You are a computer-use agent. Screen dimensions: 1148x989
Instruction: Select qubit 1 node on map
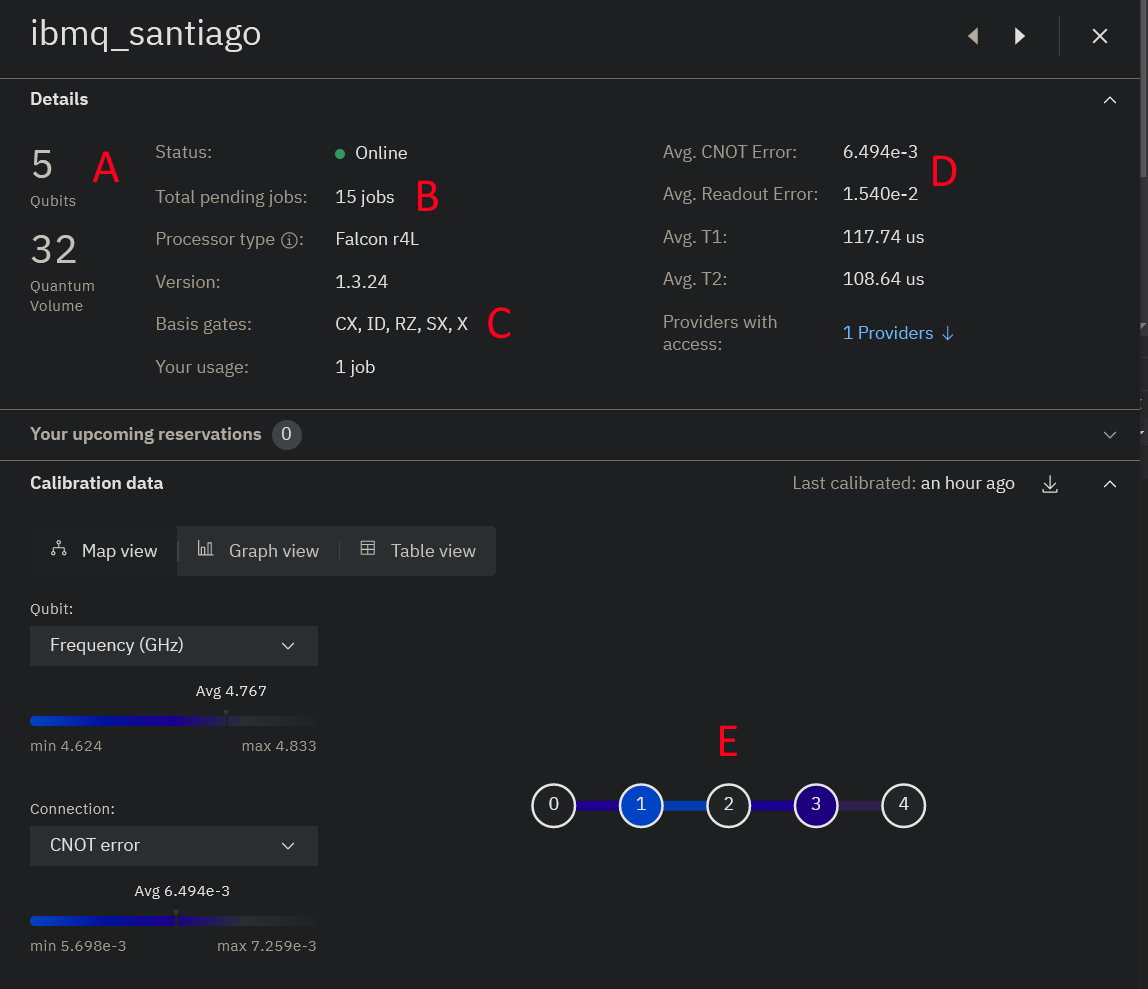coord(641,805)
